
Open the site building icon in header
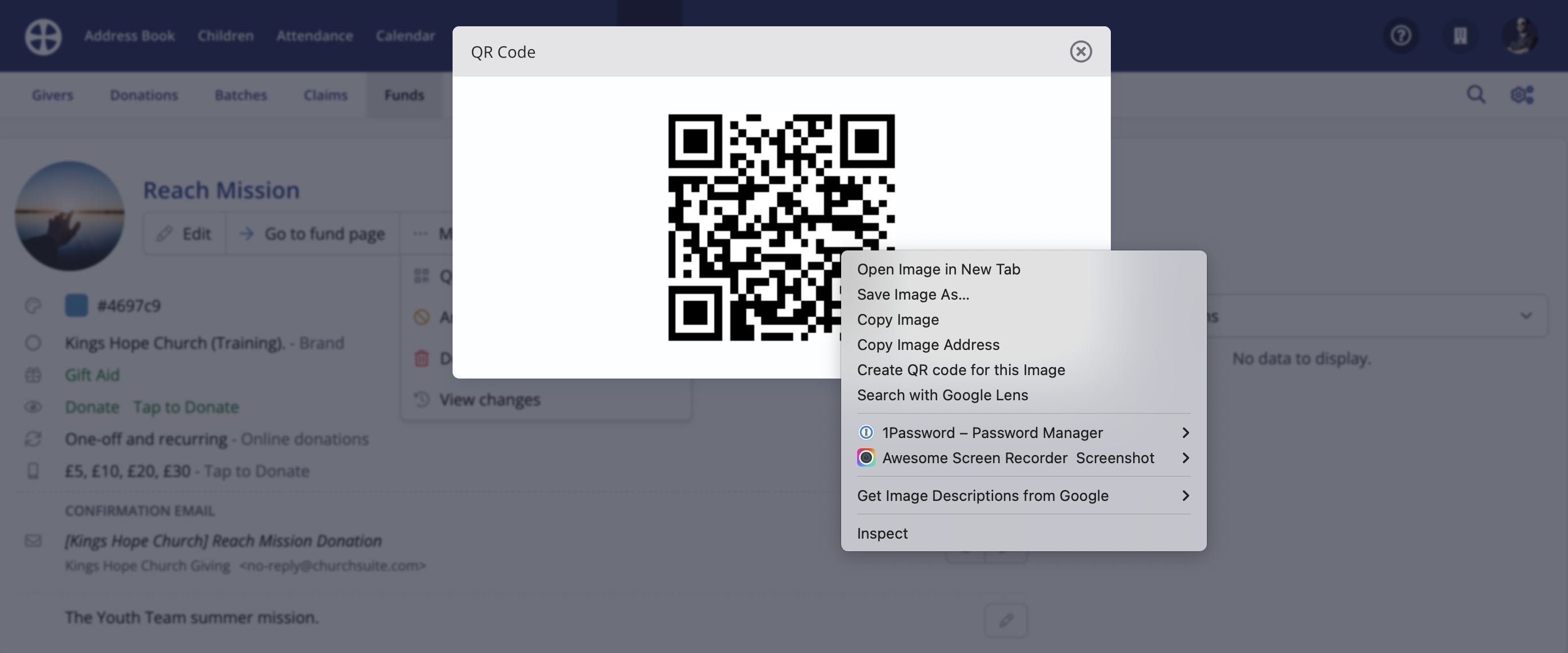click(1460, 36)
